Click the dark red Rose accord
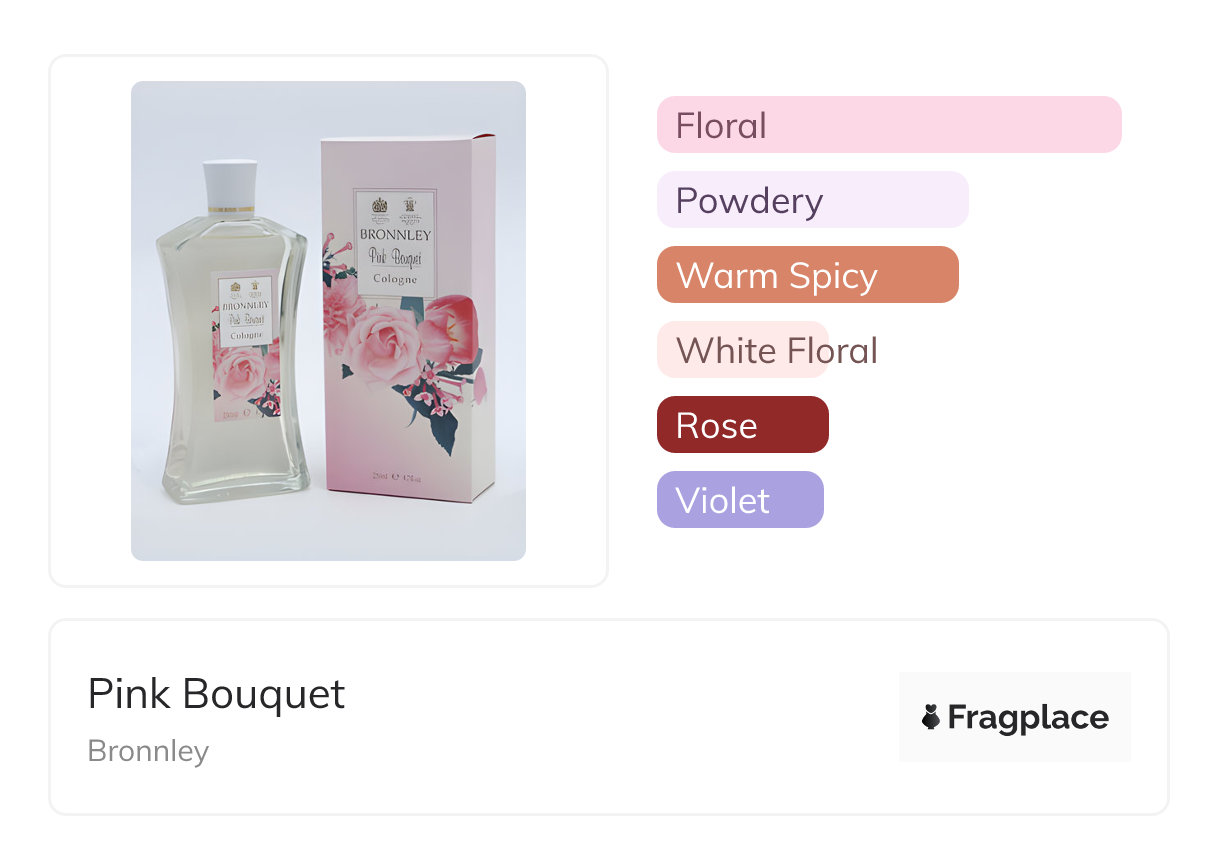The height and width of the screenshot is (864, 1218). tap(742, 425)
